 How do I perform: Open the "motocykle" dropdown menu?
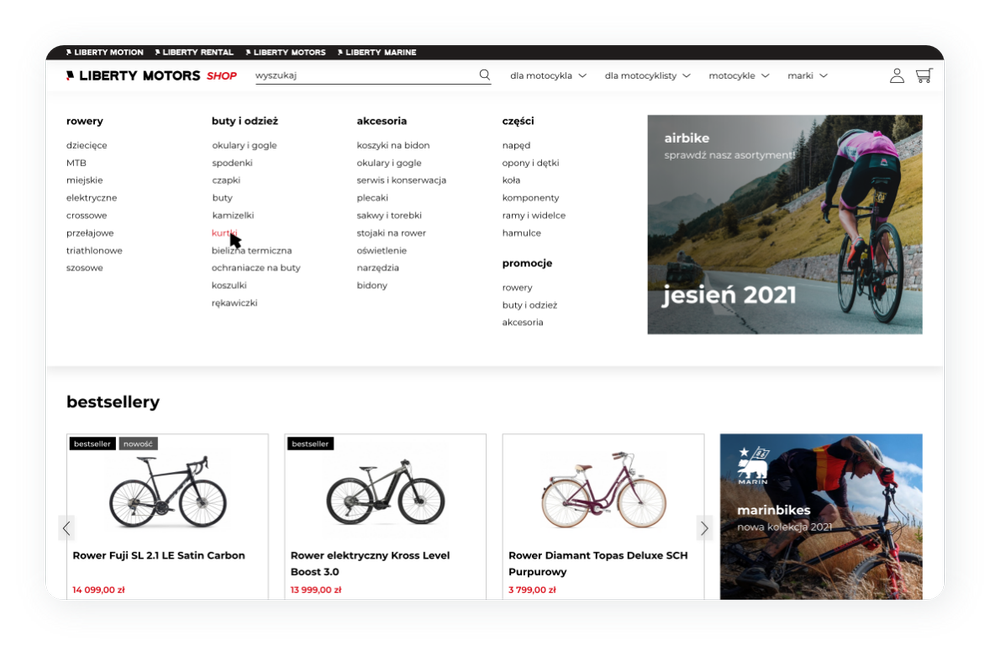click(x=739, y=76)
